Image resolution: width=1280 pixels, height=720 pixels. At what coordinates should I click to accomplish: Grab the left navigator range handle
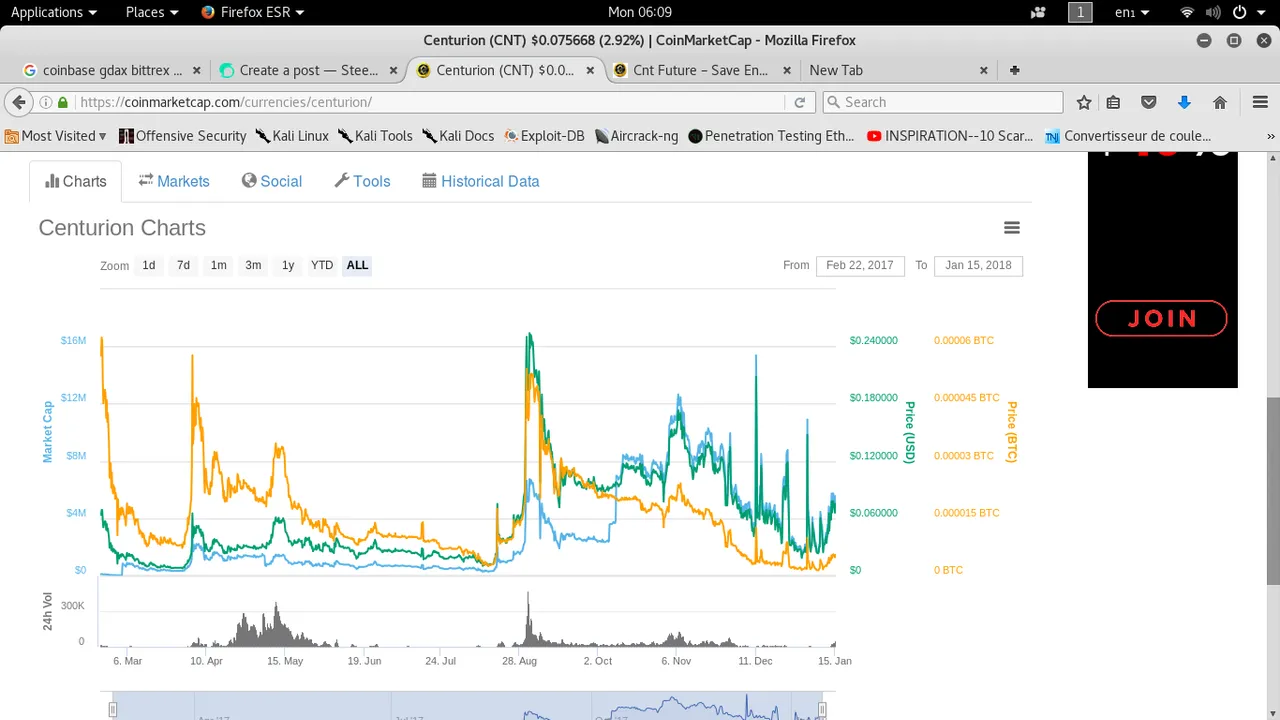(x=113, y=710)
